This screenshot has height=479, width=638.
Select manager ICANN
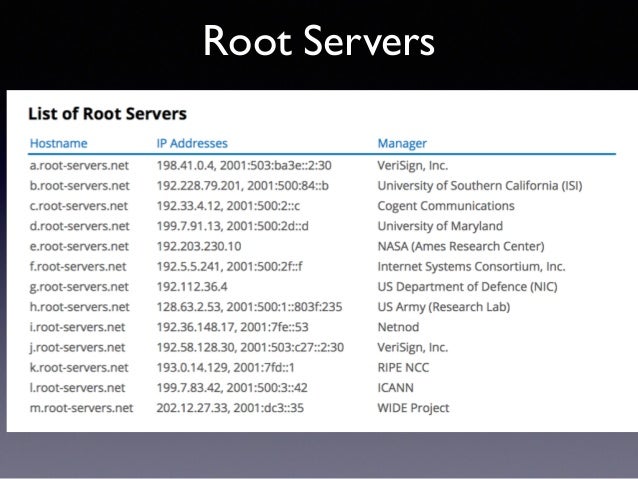pos(395,388)
